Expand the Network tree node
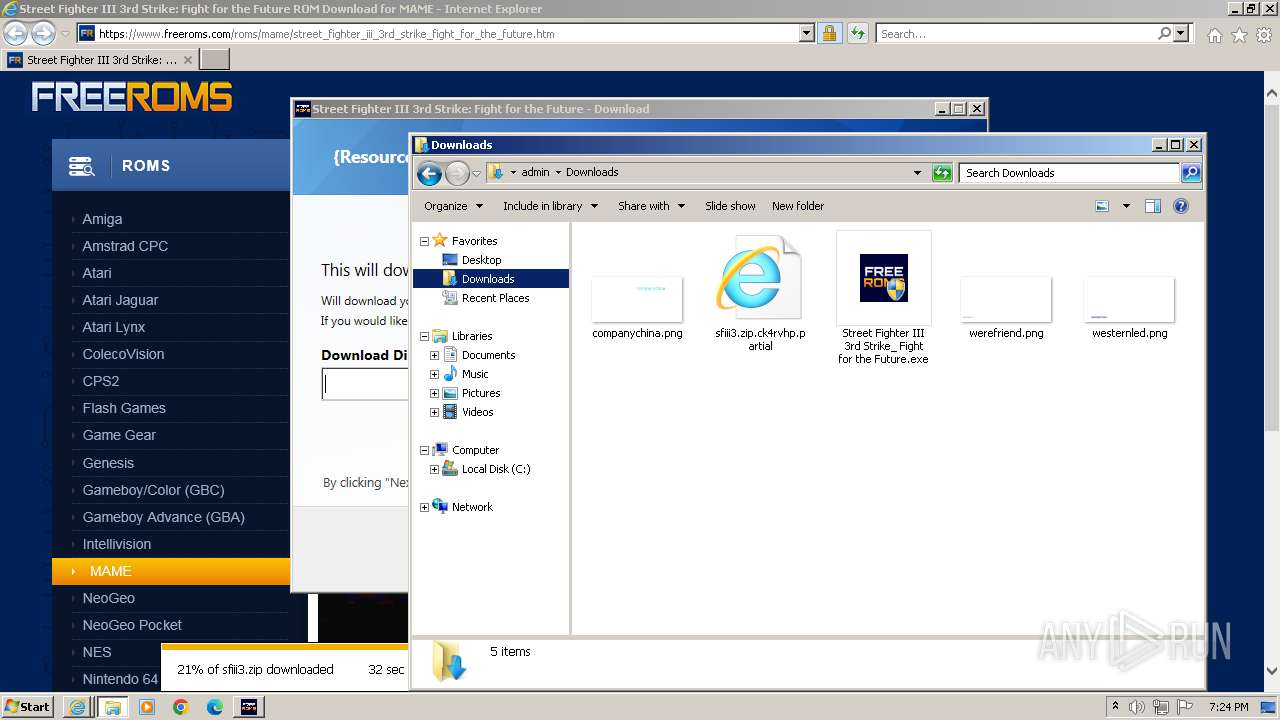1280x720 pixels. (424, 507)
